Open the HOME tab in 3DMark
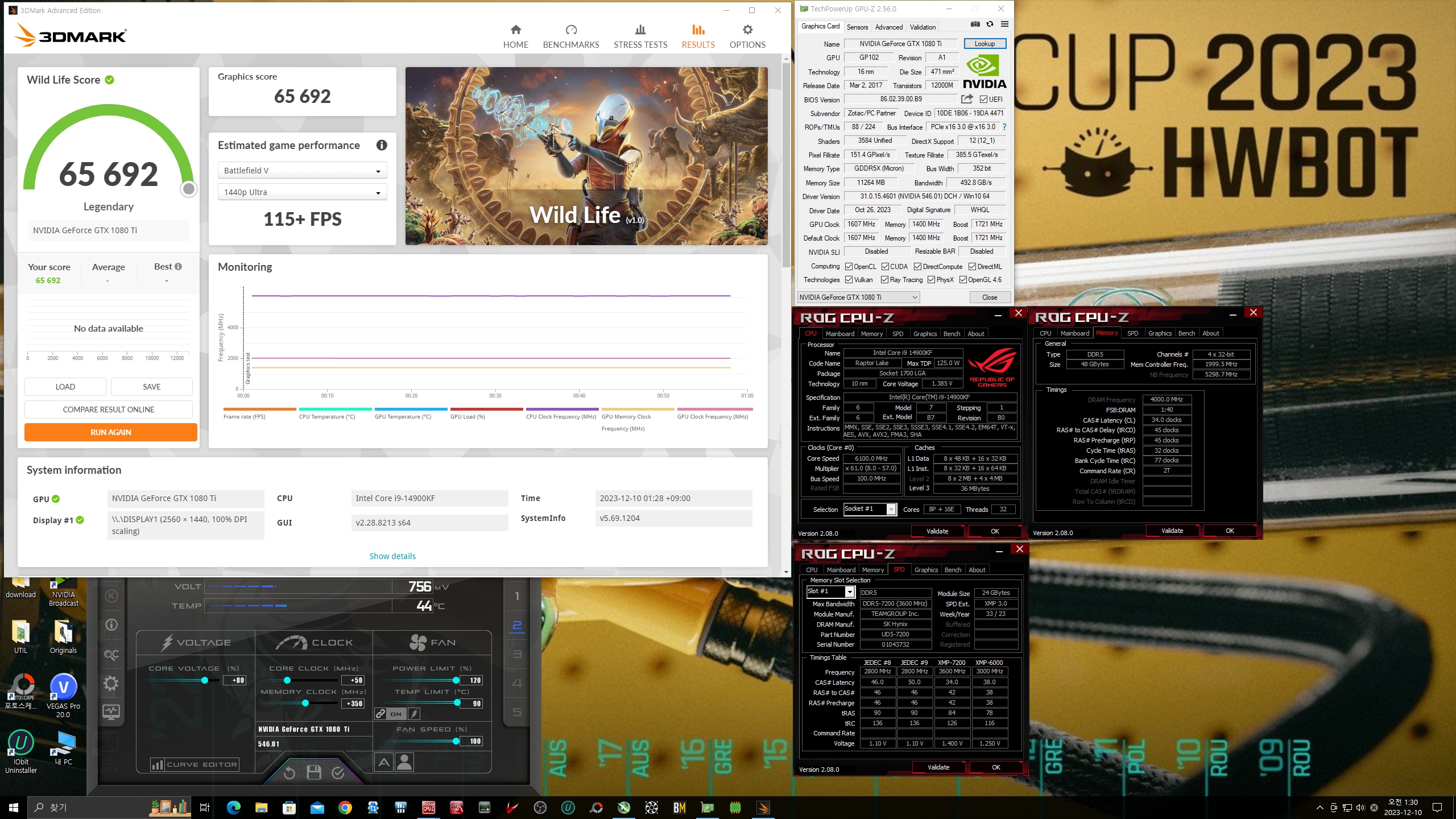 [x=515, y=36]
